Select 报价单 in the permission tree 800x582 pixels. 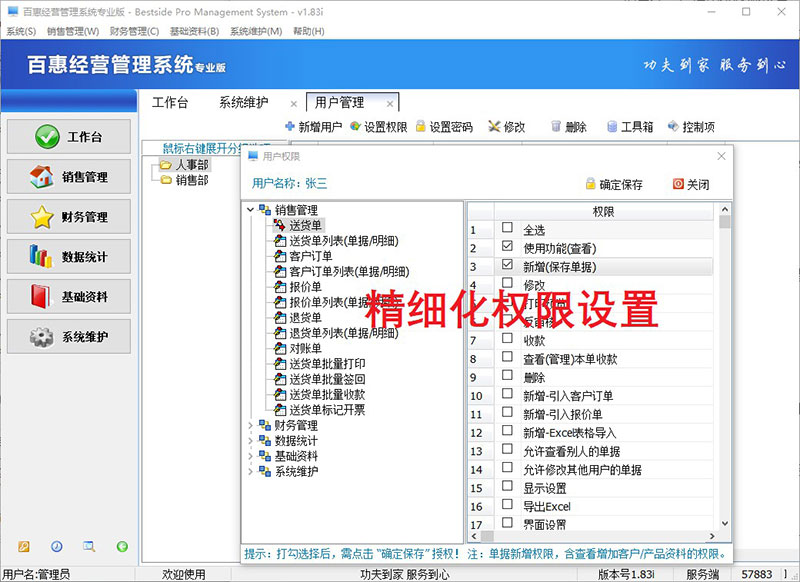305,287
